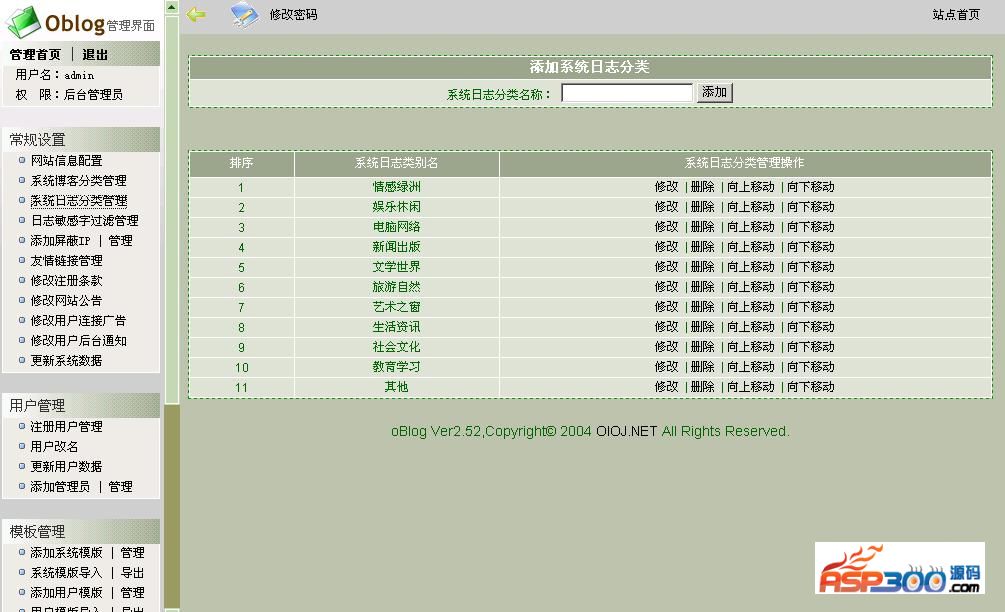Open 友情链接管理

(67, 260)
